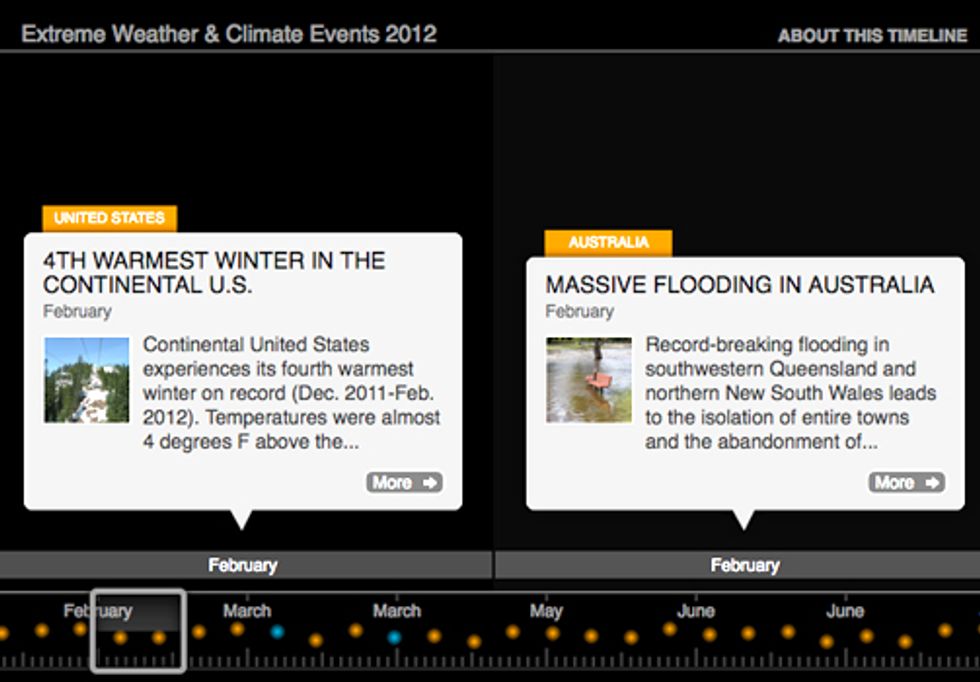Click the 4TH WARMEST WINTER headline
Screen dimensions: 980x682
tap(214, 273)
